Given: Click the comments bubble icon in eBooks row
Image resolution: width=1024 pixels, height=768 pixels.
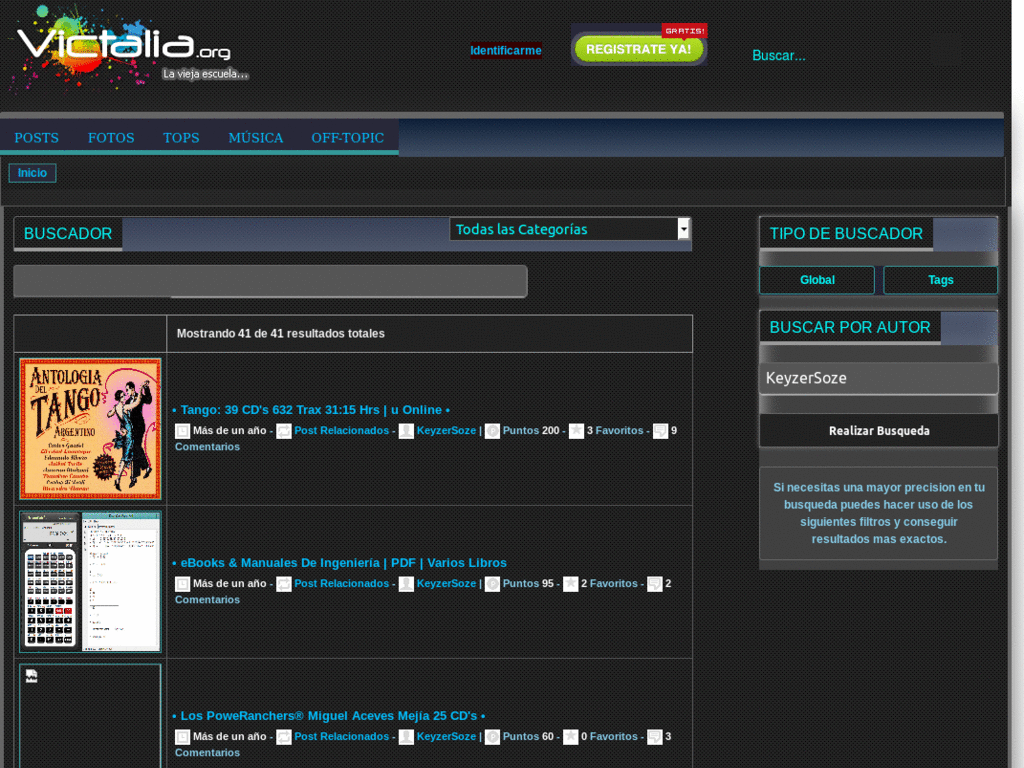Looking at the screenshot, I should tap(654, 584).
